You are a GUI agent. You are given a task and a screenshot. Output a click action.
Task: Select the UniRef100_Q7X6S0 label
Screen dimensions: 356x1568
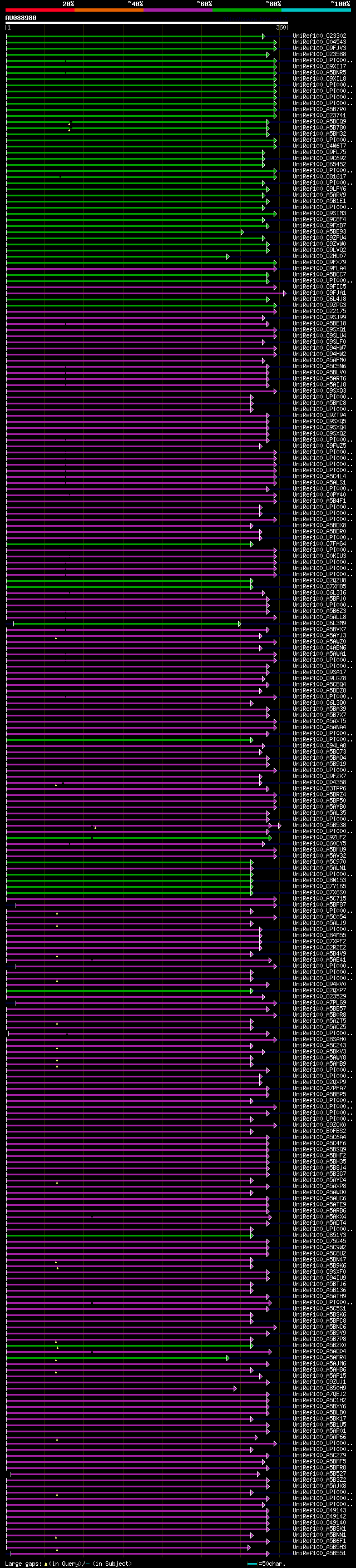click(319, 893)
